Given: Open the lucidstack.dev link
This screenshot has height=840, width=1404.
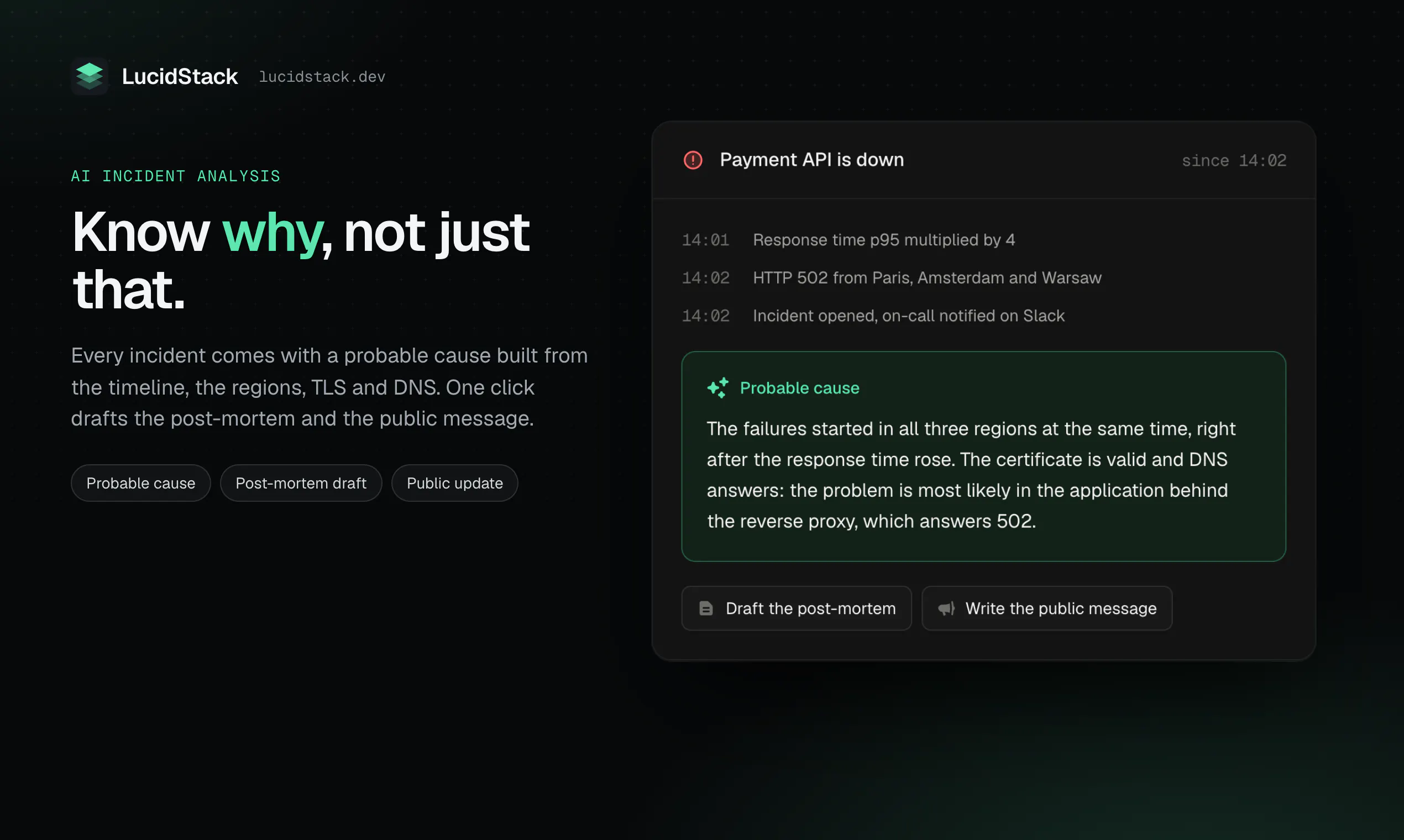Looking at the screenshot, I should [x=322, y=76].
